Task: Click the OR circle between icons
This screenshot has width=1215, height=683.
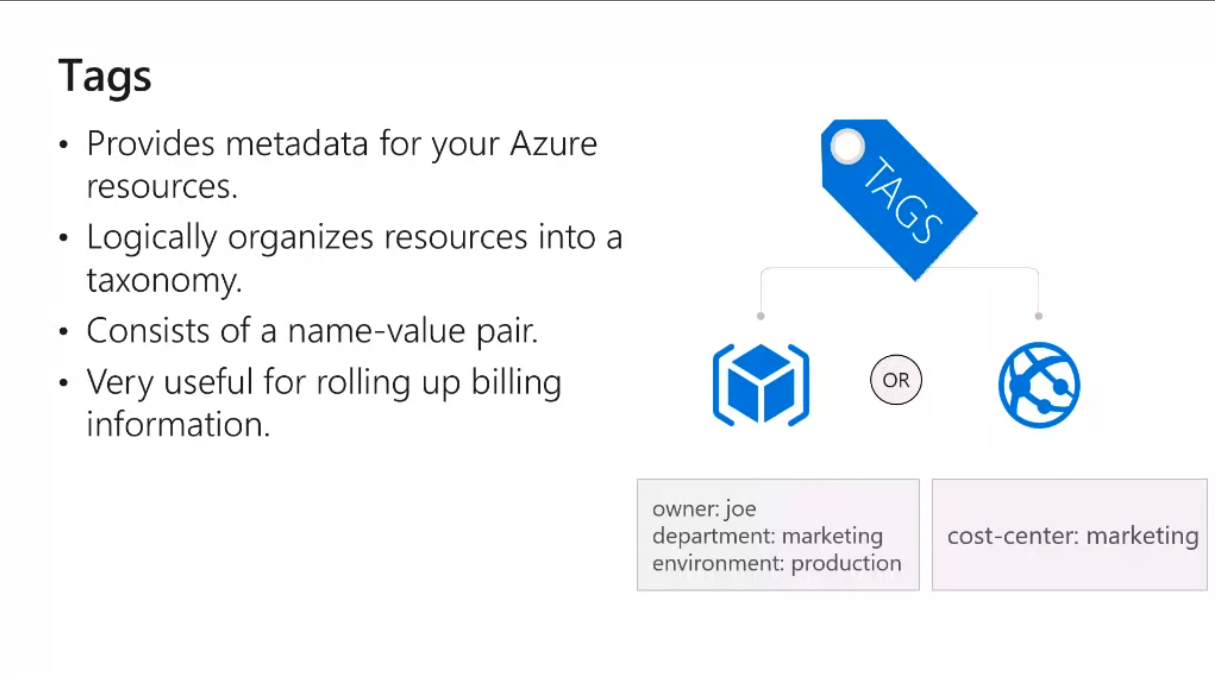Action: point(896,381)
